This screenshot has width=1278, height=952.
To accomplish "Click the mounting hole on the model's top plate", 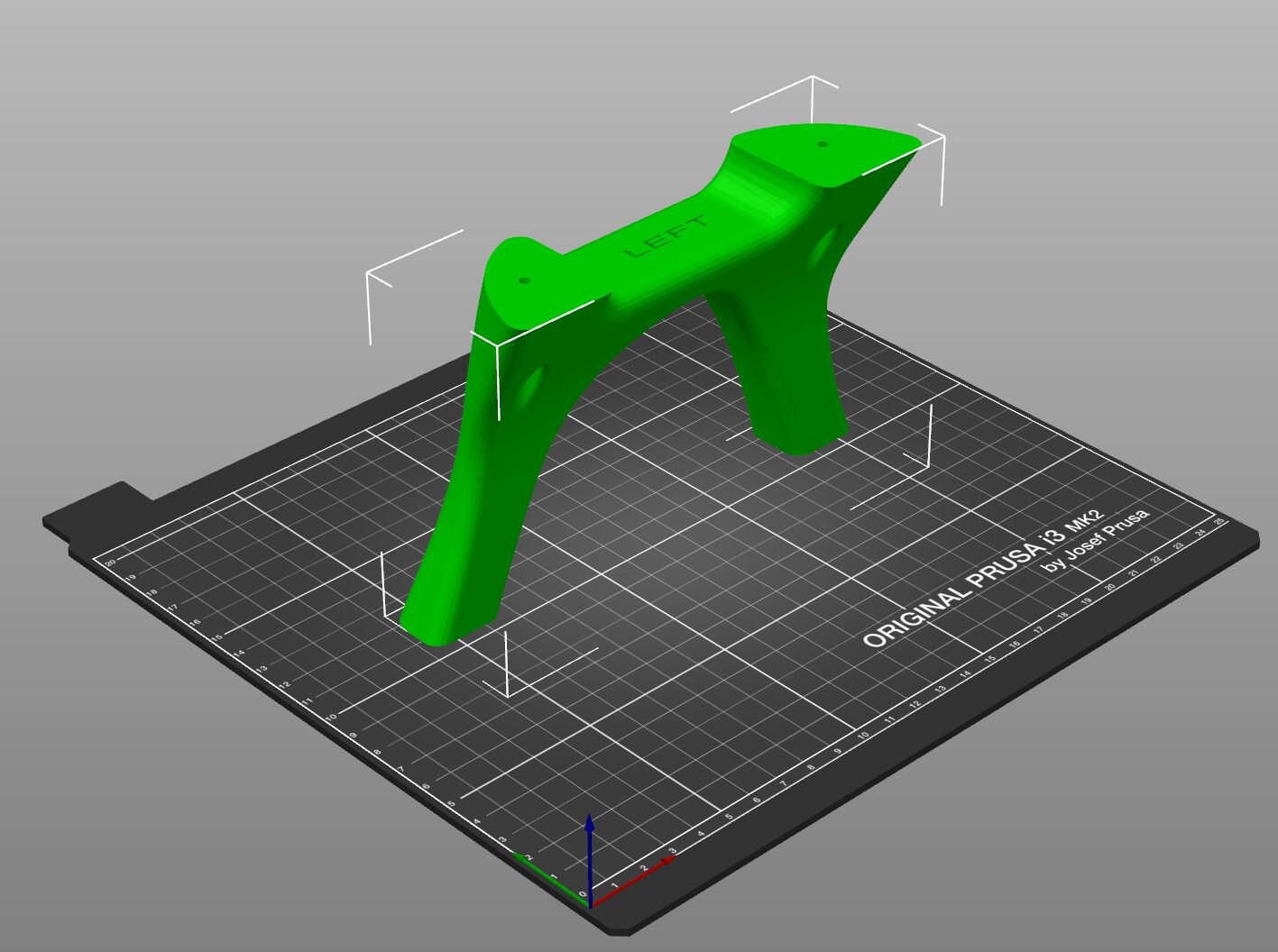I will pyautogui.click(x=822, y=142).
